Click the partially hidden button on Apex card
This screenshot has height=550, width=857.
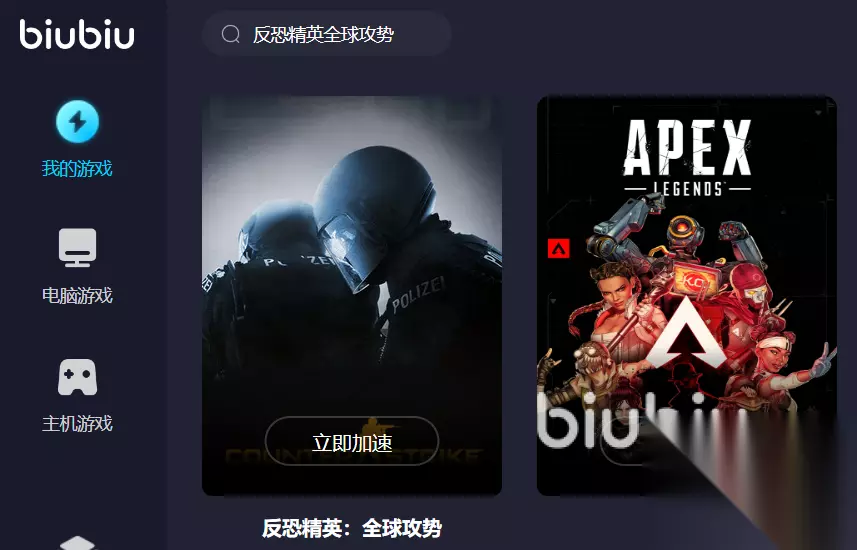[623, 446]
